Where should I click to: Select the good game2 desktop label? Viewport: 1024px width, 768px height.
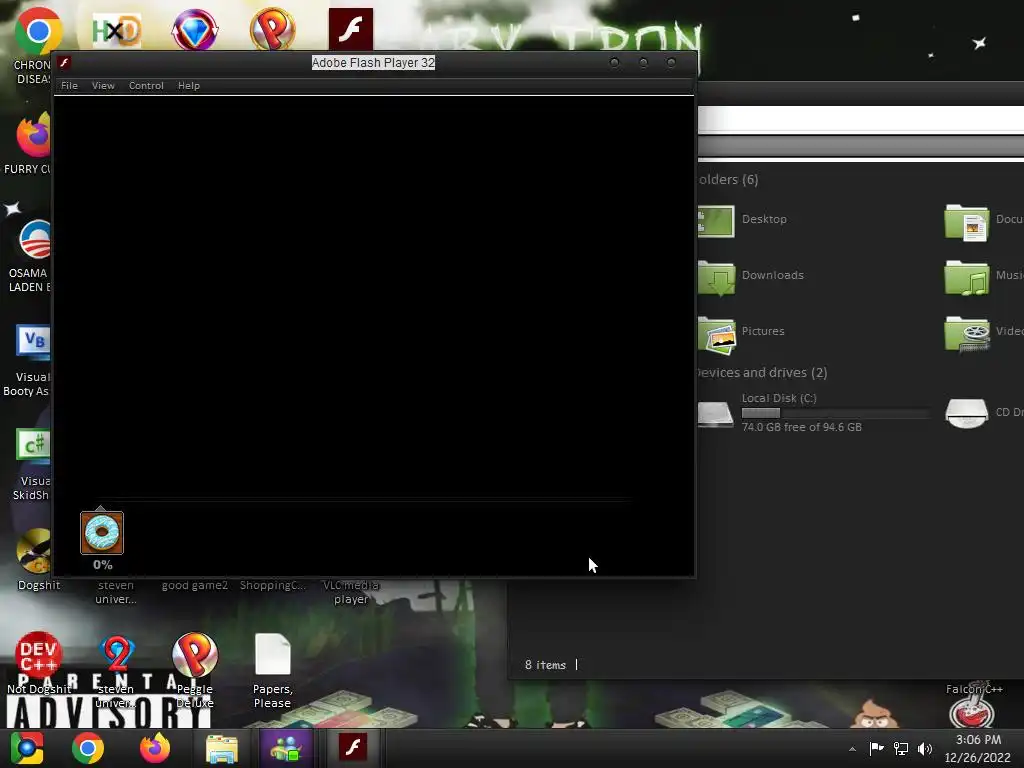[x=195, y=585]
